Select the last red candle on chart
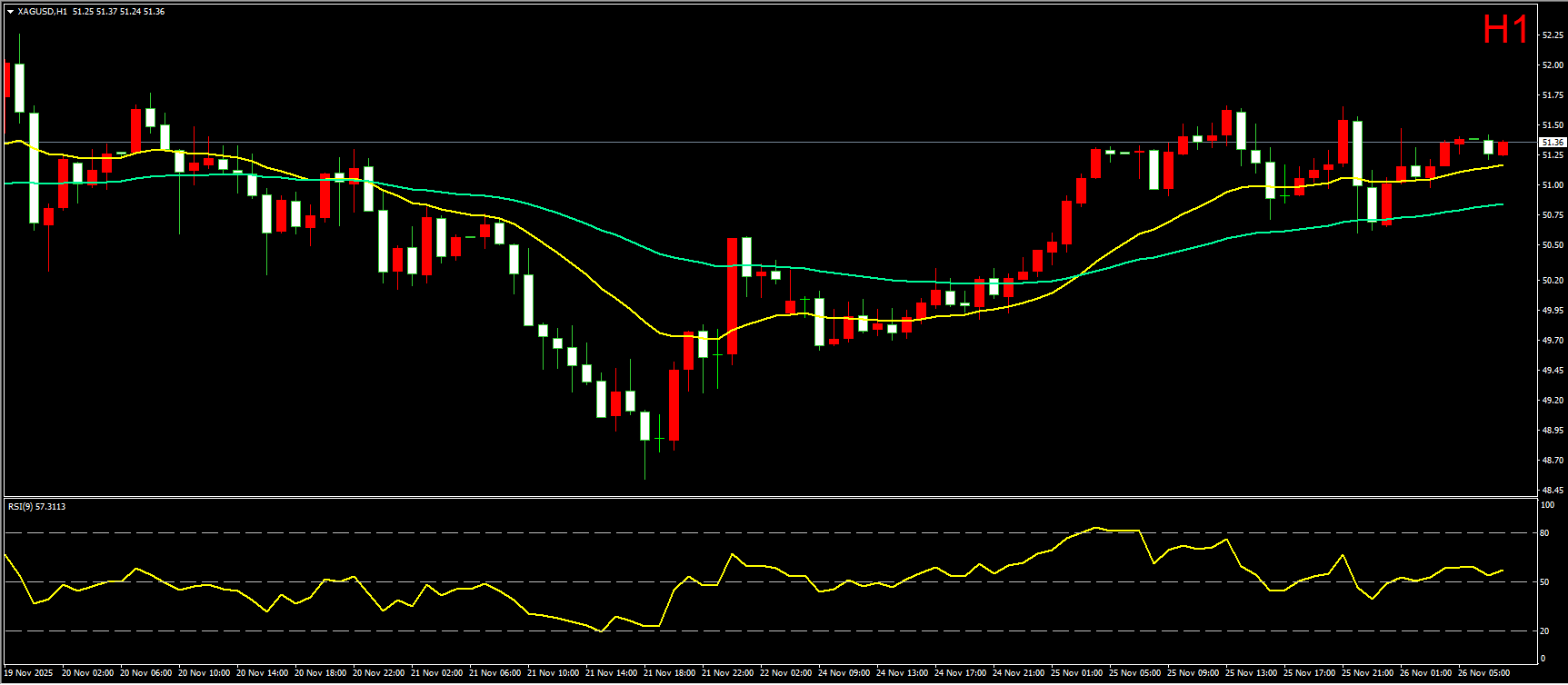This screenshot has width=1568, height=685. 1503,148
